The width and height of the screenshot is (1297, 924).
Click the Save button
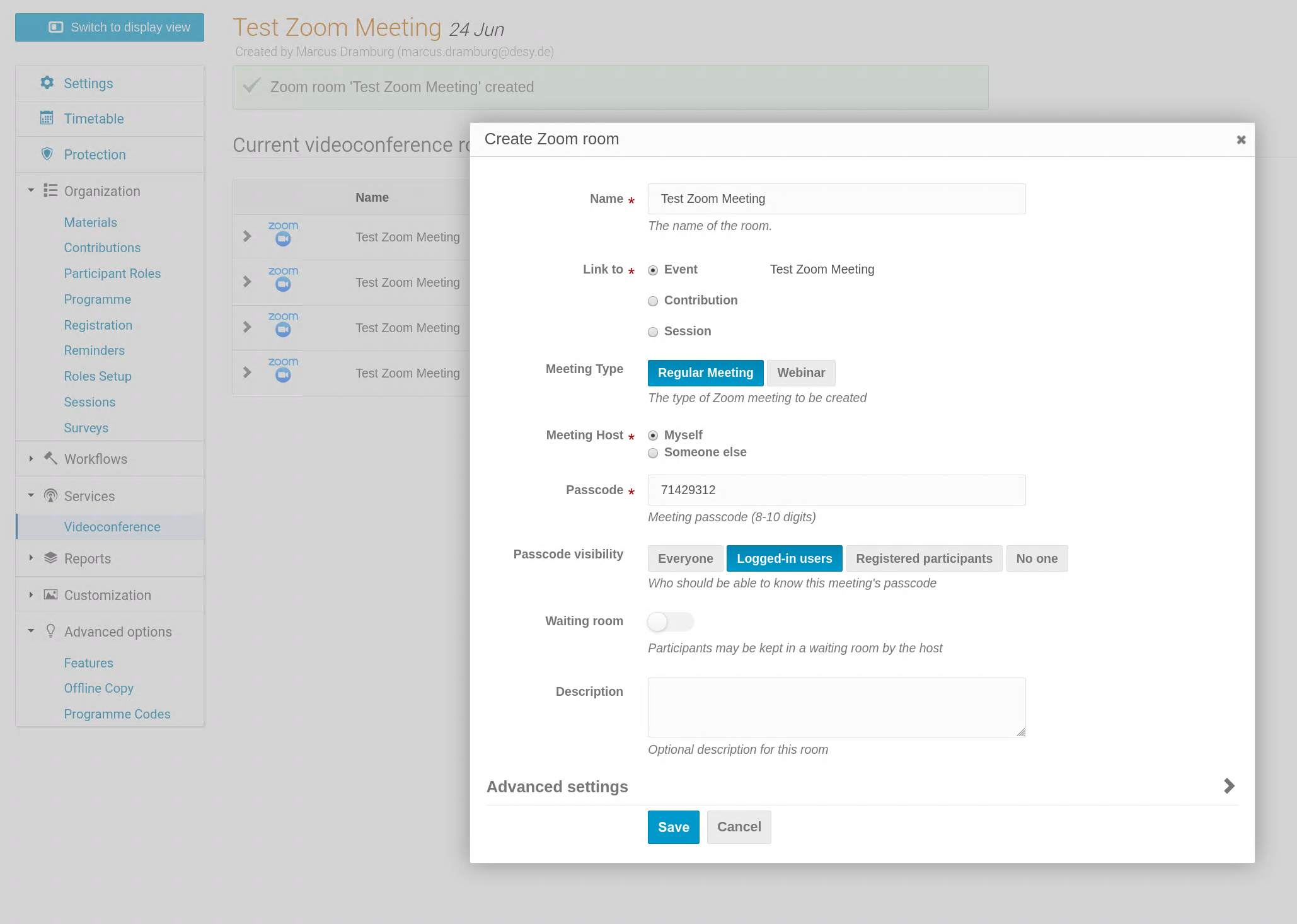coord(673,827)
